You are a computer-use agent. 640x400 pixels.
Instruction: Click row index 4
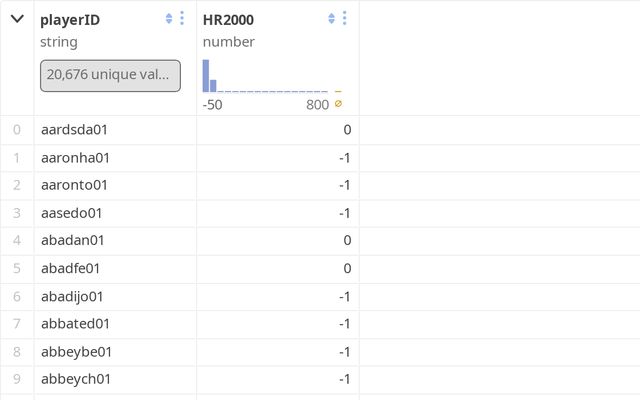pos(16,240)
